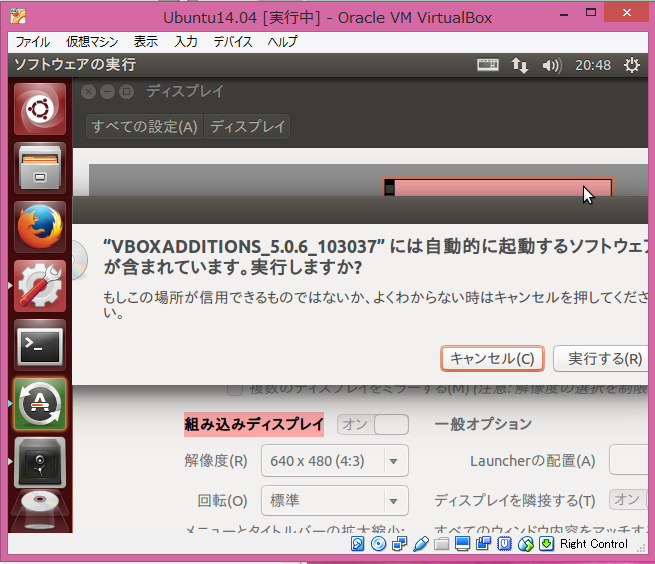Open the 仮想マシン menu
Image resolution: width=655 pixels, height=564 pixels.
pos(92,42)
